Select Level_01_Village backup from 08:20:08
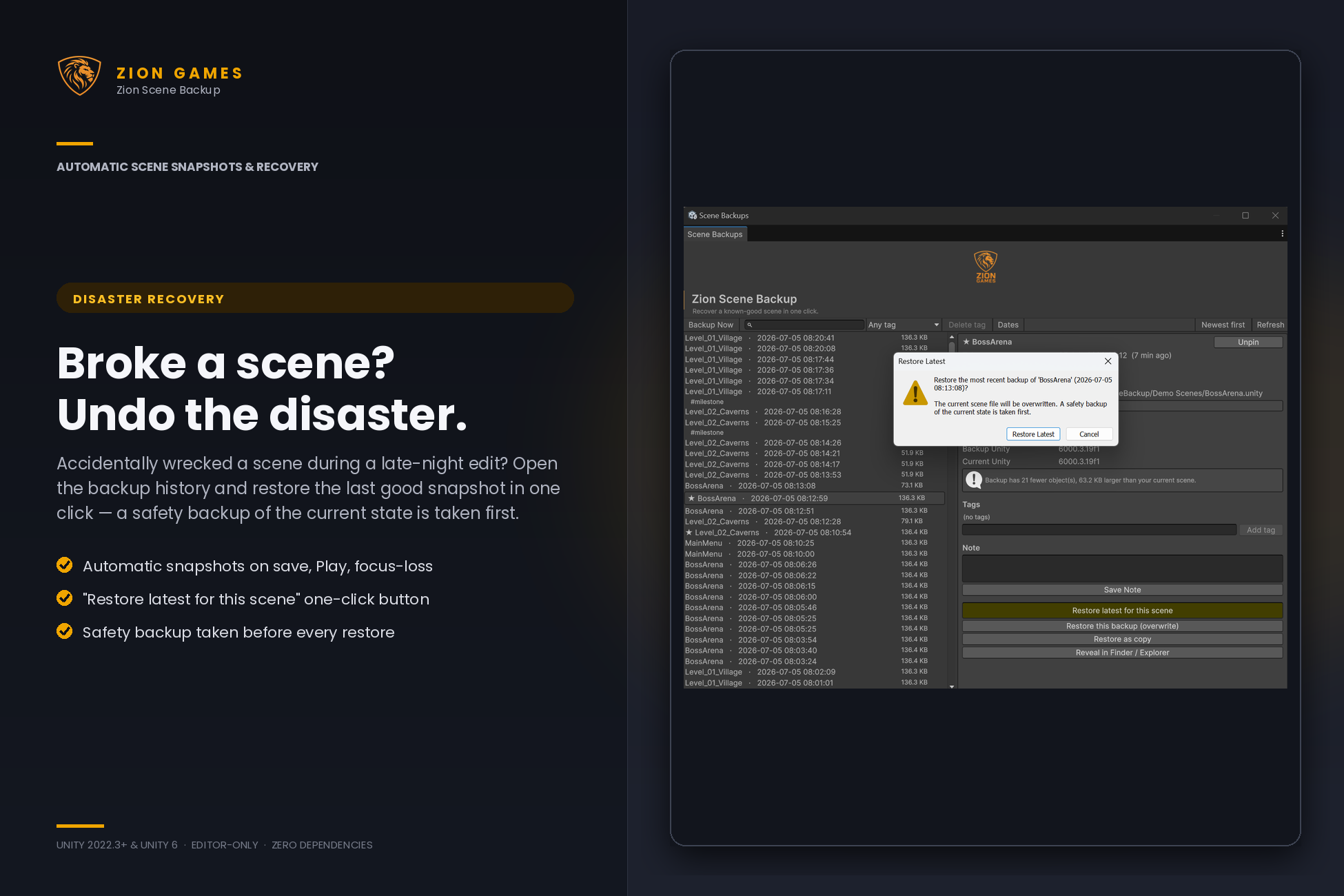Screen dimensions: 1344x896 [x=813, y=349]
